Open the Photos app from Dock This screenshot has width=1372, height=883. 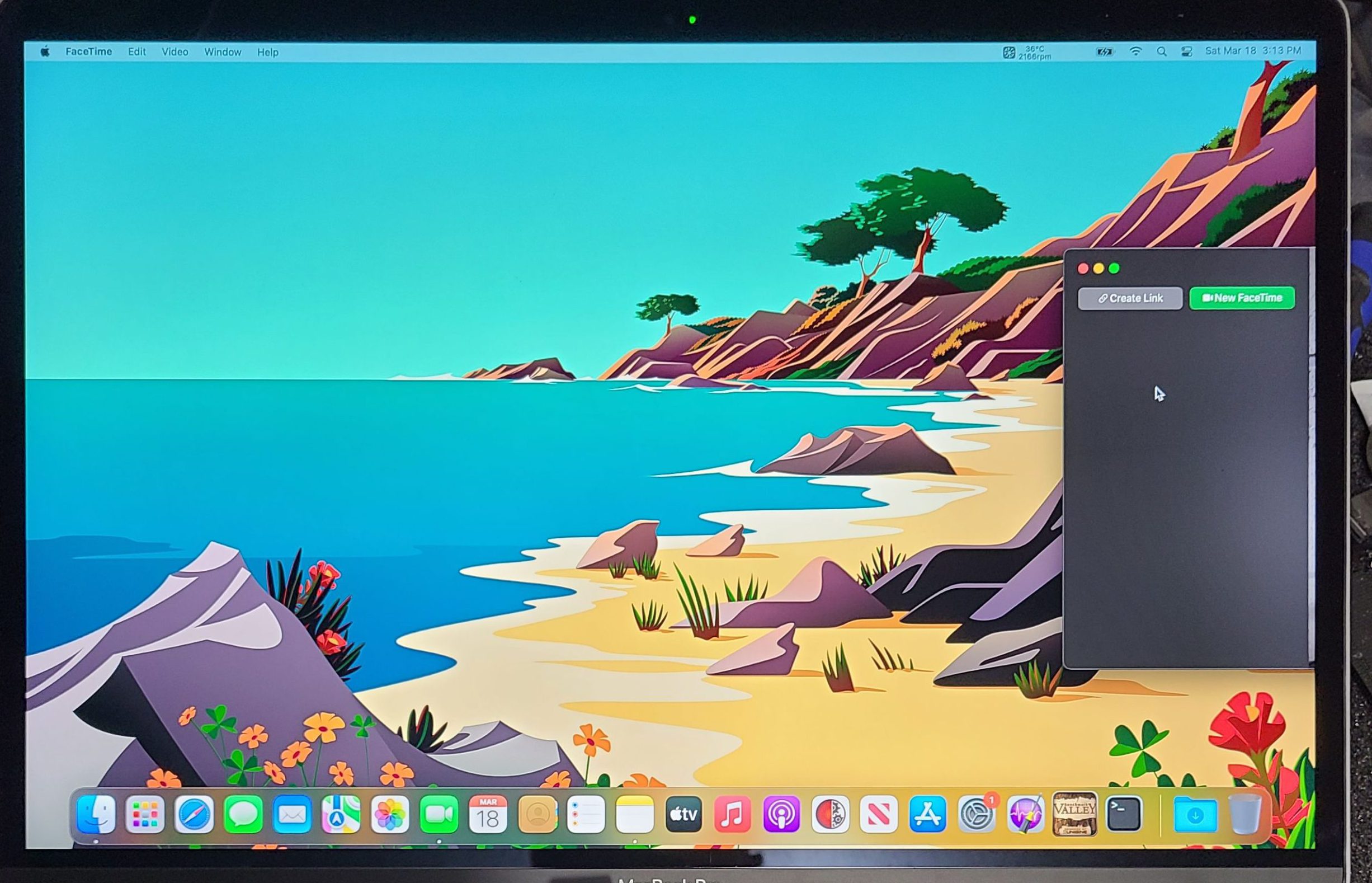390,814
